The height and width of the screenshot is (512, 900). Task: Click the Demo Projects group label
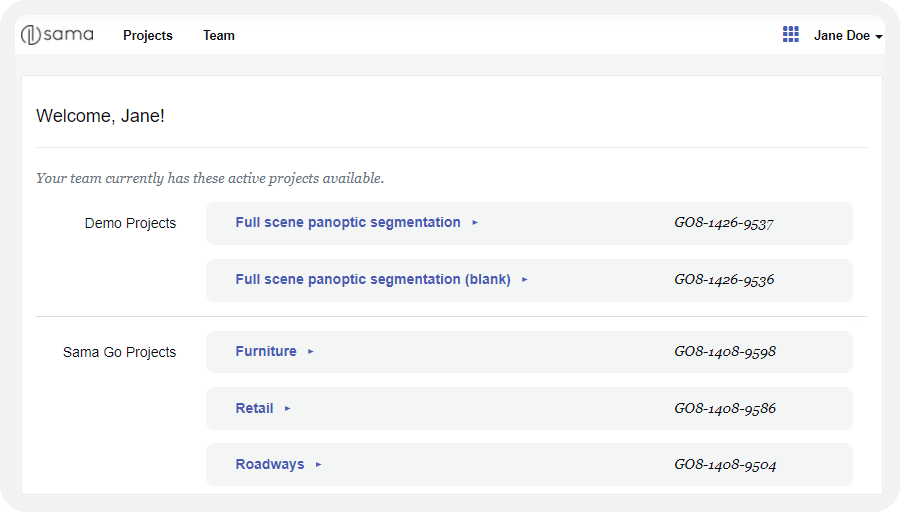coord(130,223)
